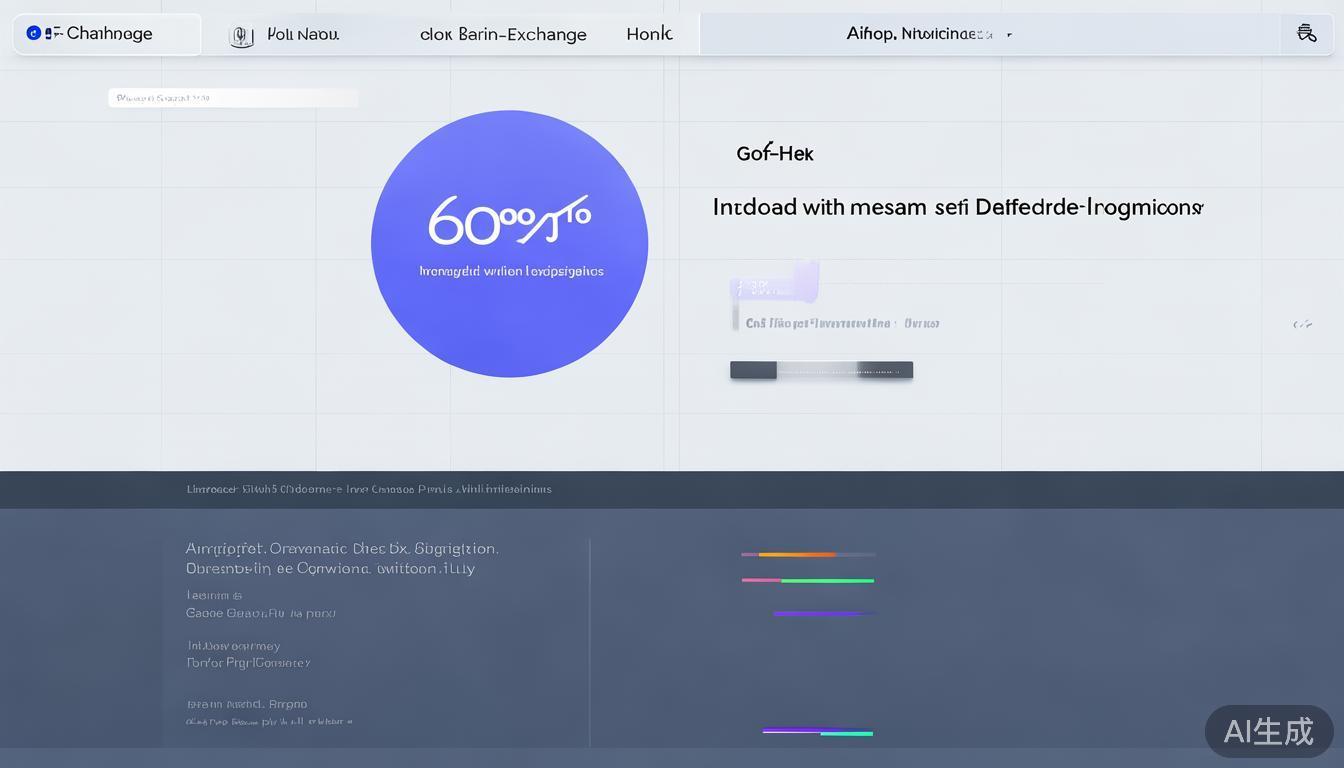1344x768 pixels.
Task: Click the pink and green progress bar
Action: click(807, 580)
